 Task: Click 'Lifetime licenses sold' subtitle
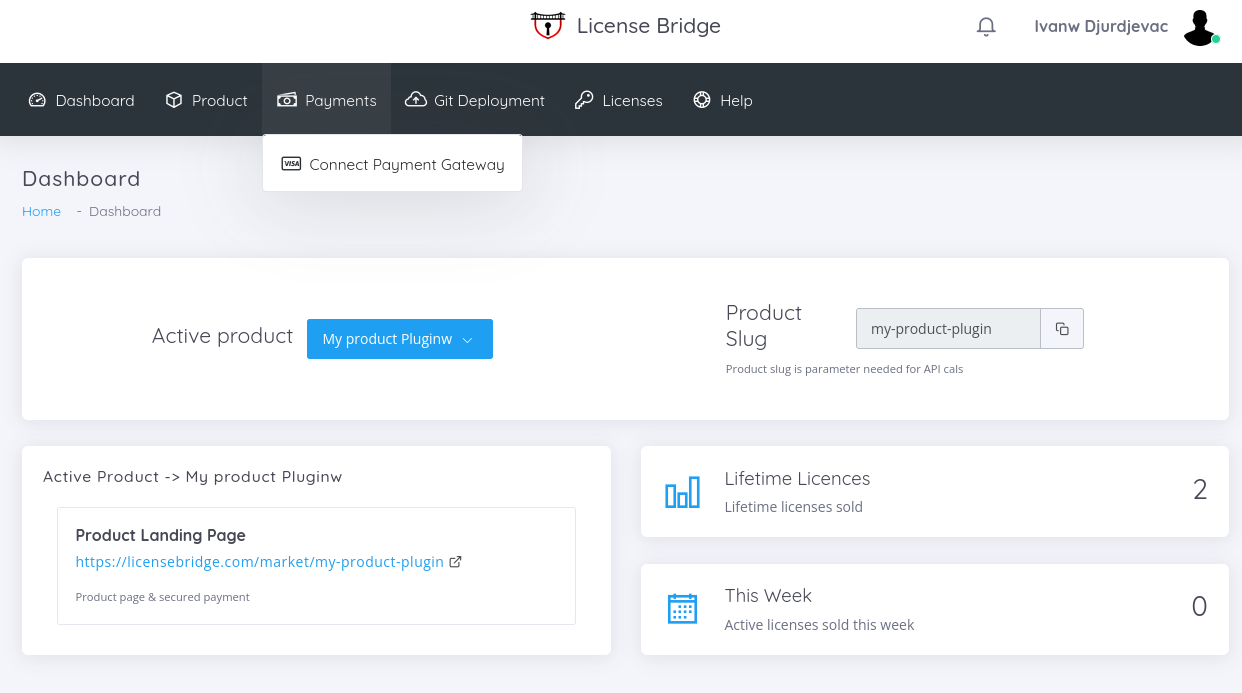pyautogui.click(x=794, y=507)
